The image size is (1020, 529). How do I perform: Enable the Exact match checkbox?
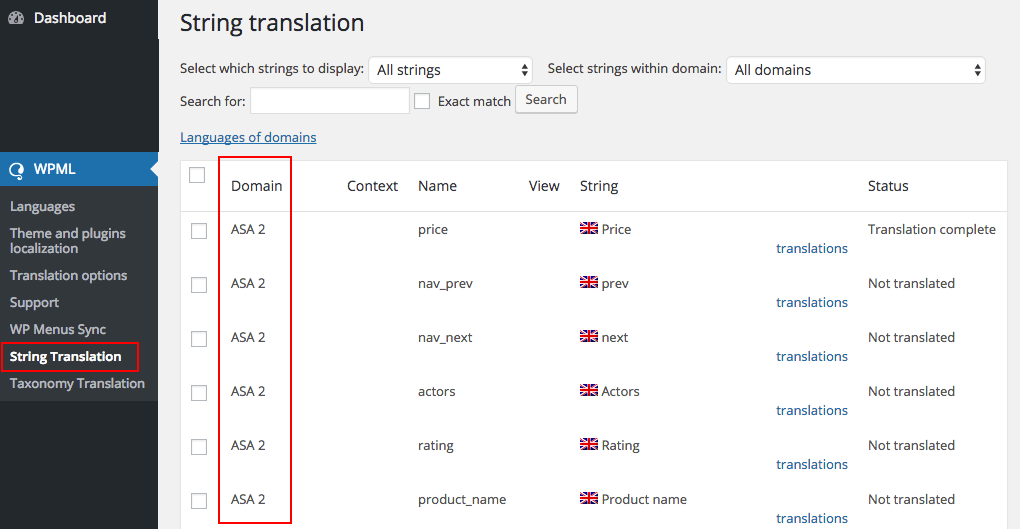click(x=422, y=101)
